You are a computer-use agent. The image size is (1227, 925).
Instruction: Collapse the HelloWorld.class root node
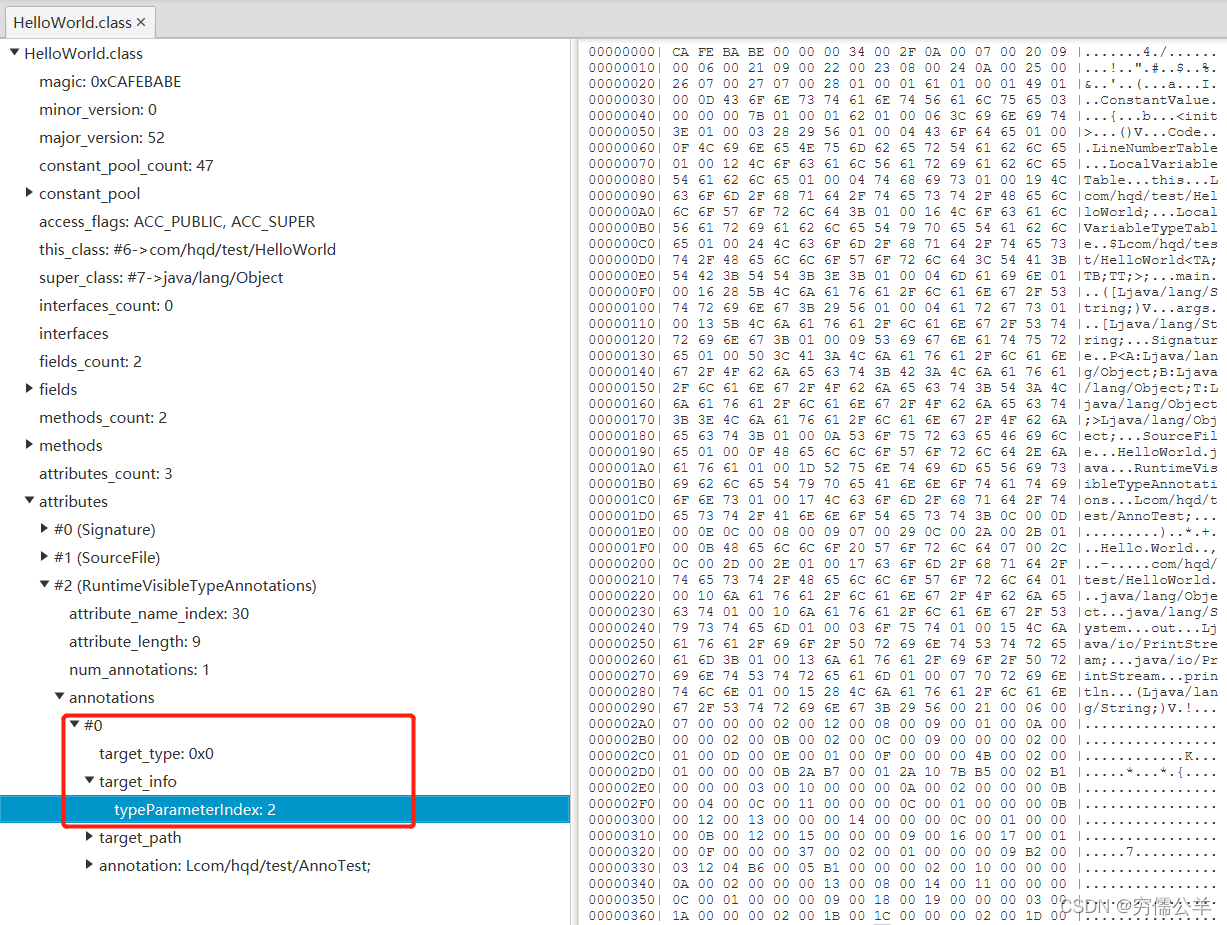(x=14, y=53)
